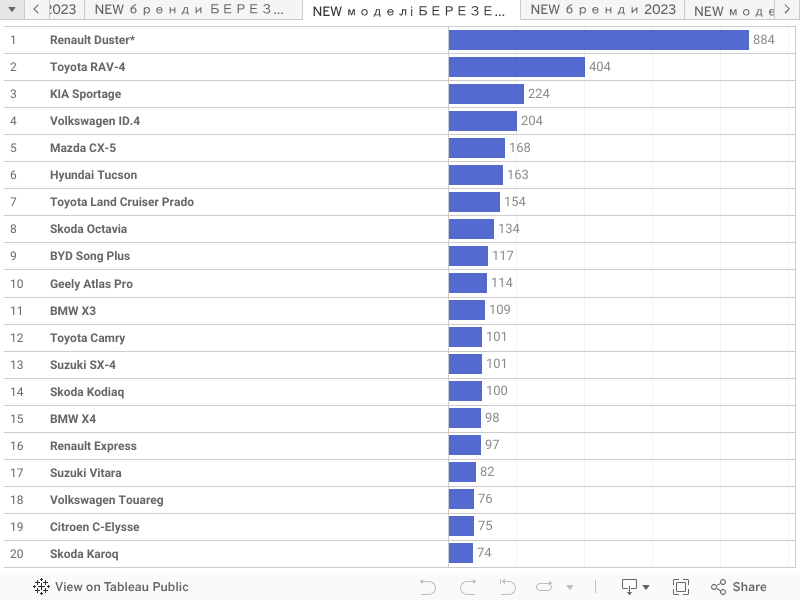Click the value 404 label
This screenshot has height=600, width=800.
(600, 67)
